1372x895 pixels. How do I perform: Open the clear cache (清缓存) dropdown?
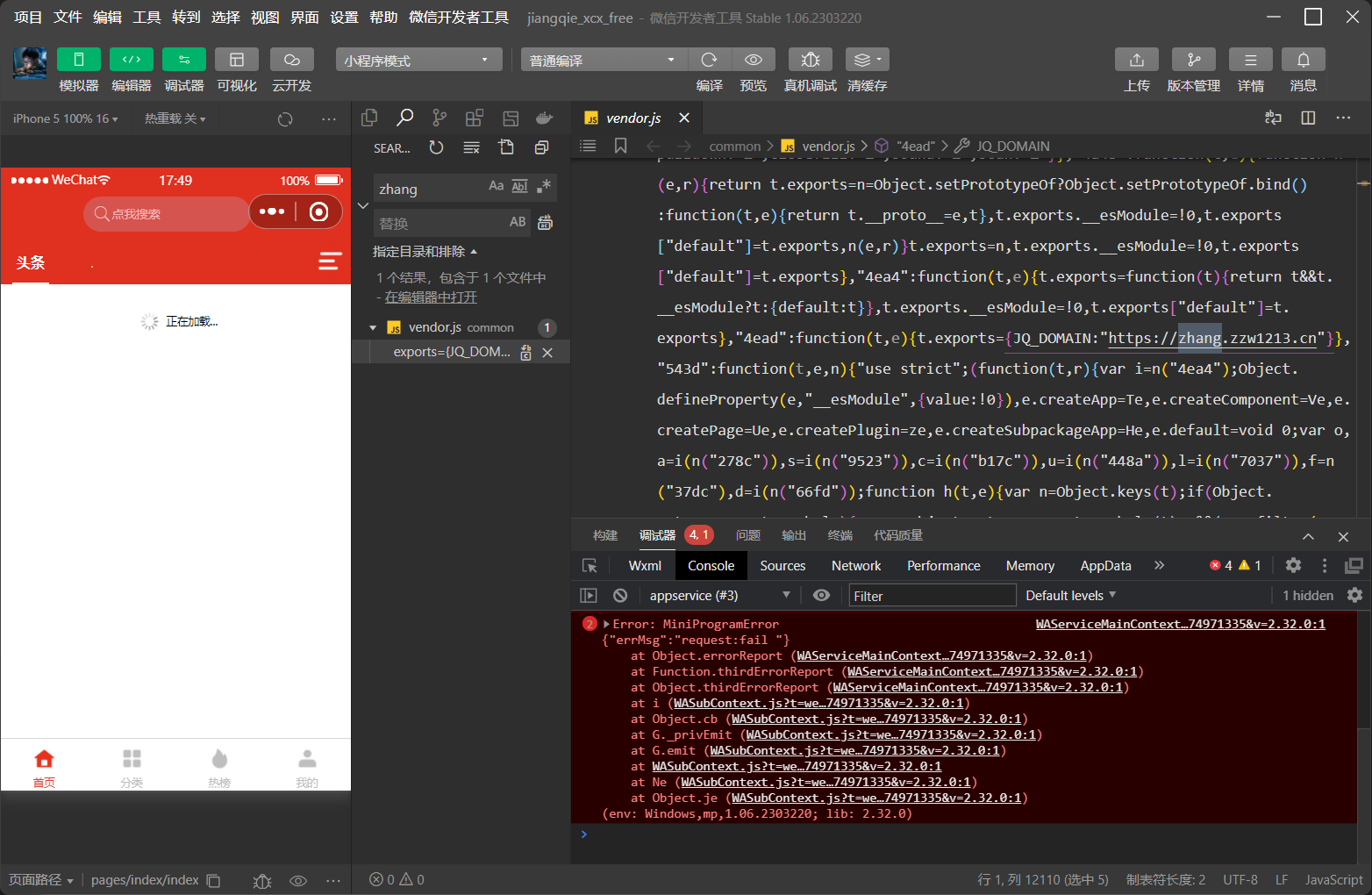868,60
